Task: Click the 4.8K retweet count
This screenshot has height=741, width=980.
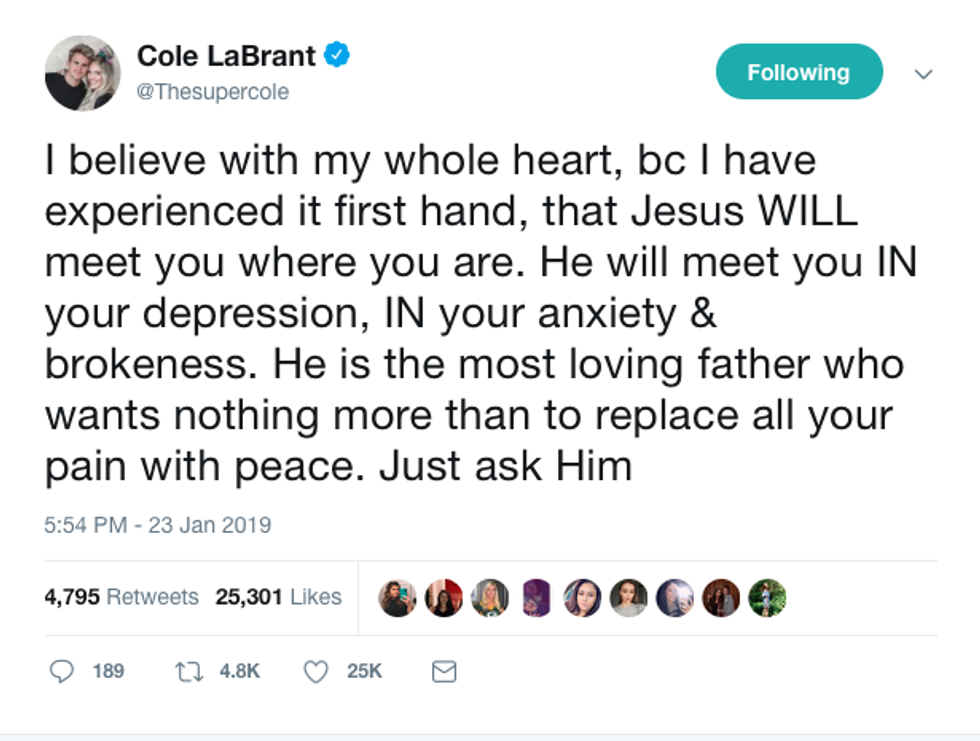Action: 239,671
